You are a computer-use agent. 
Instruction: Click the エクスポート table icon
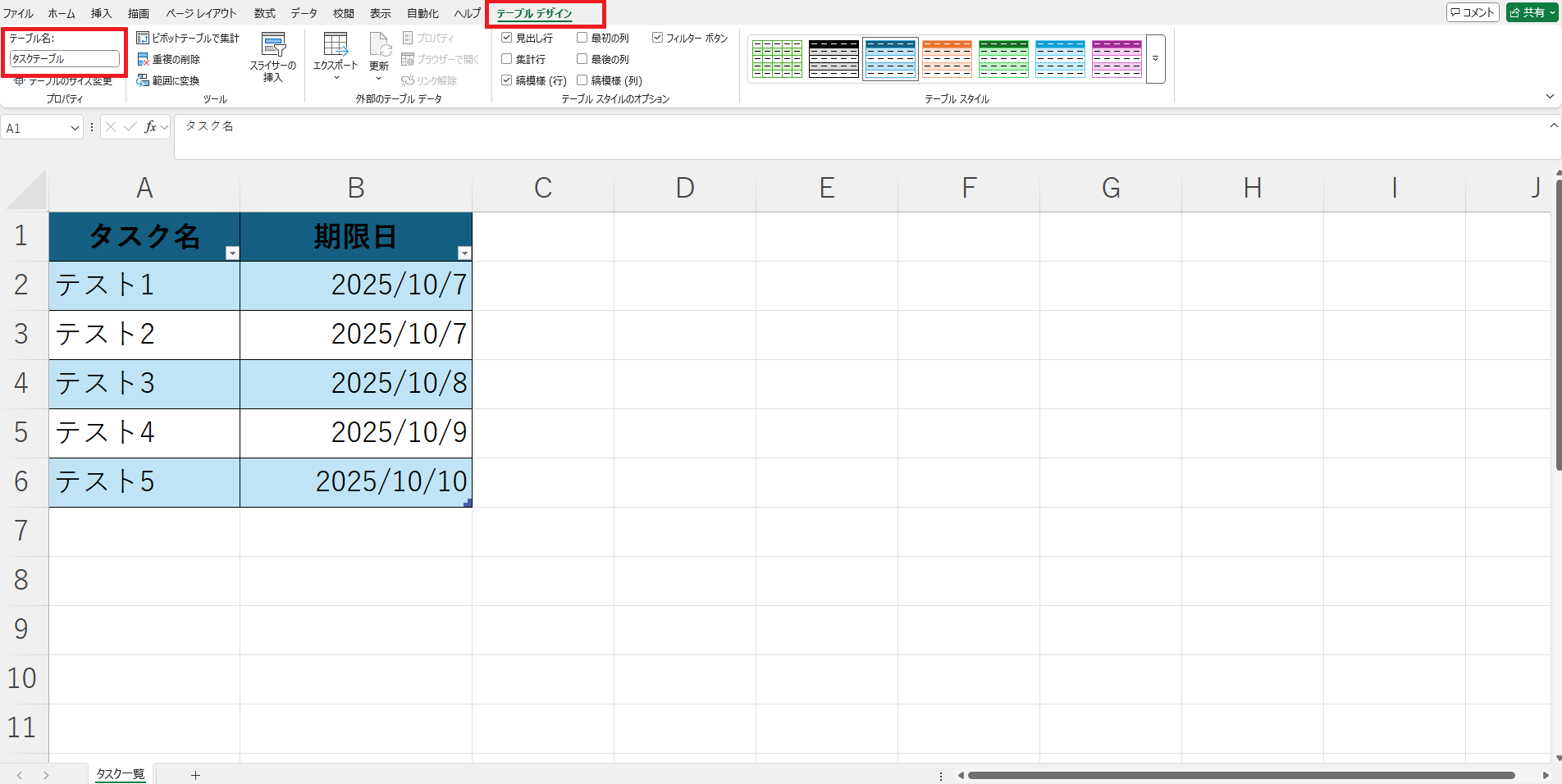[336, 44]
